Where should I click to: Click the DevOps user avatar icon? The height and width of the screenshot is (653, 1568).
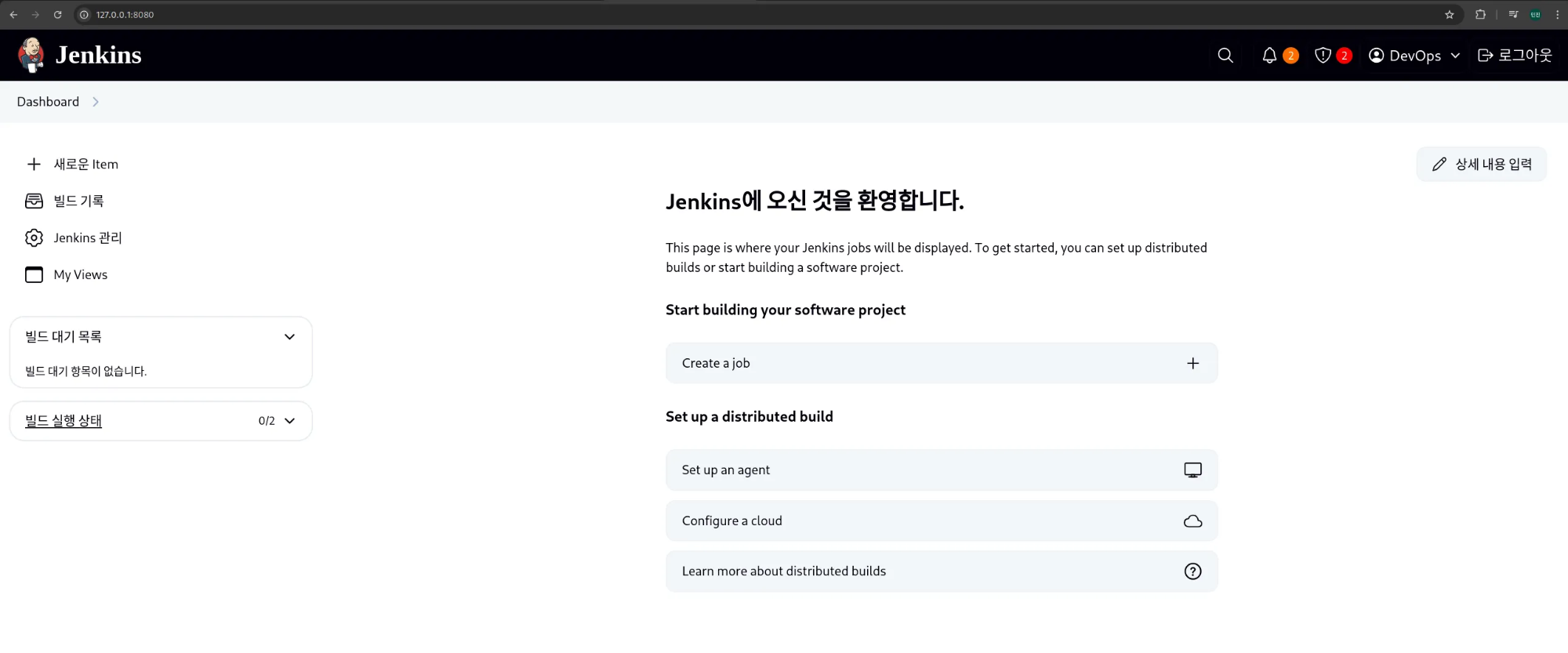(1376, 55)
